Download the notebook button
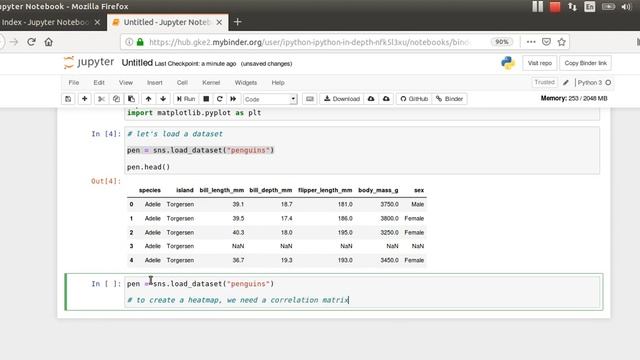Viewport: 640px width, 360px height. pyautogui.click(x=342, y=99)
